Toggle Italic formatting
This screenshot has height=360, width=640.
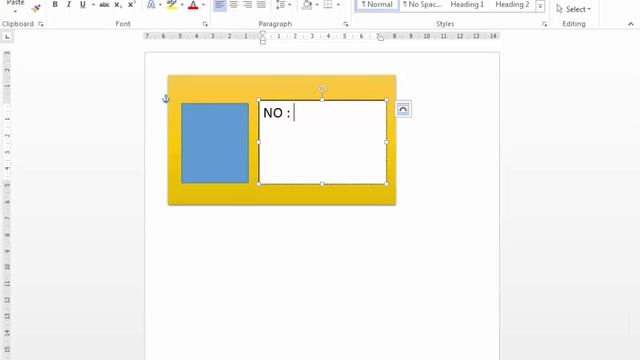click(69, 4)
